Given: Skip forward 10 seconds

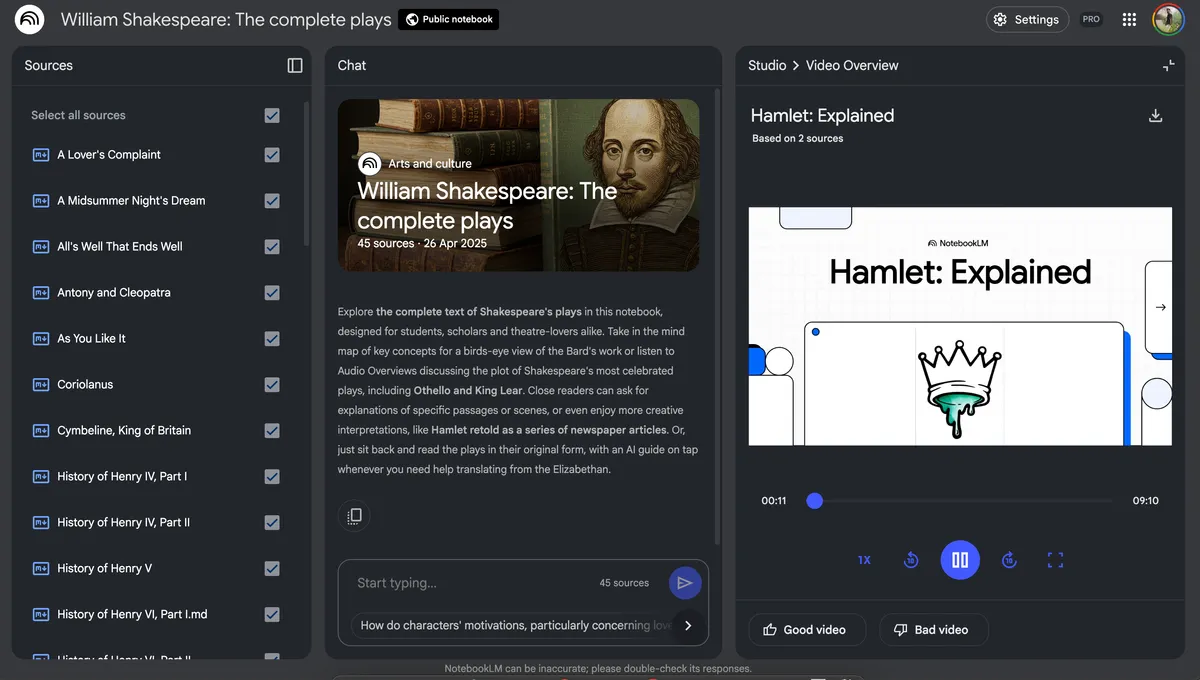Looking at the screenshot, I should coord(1009,560).
